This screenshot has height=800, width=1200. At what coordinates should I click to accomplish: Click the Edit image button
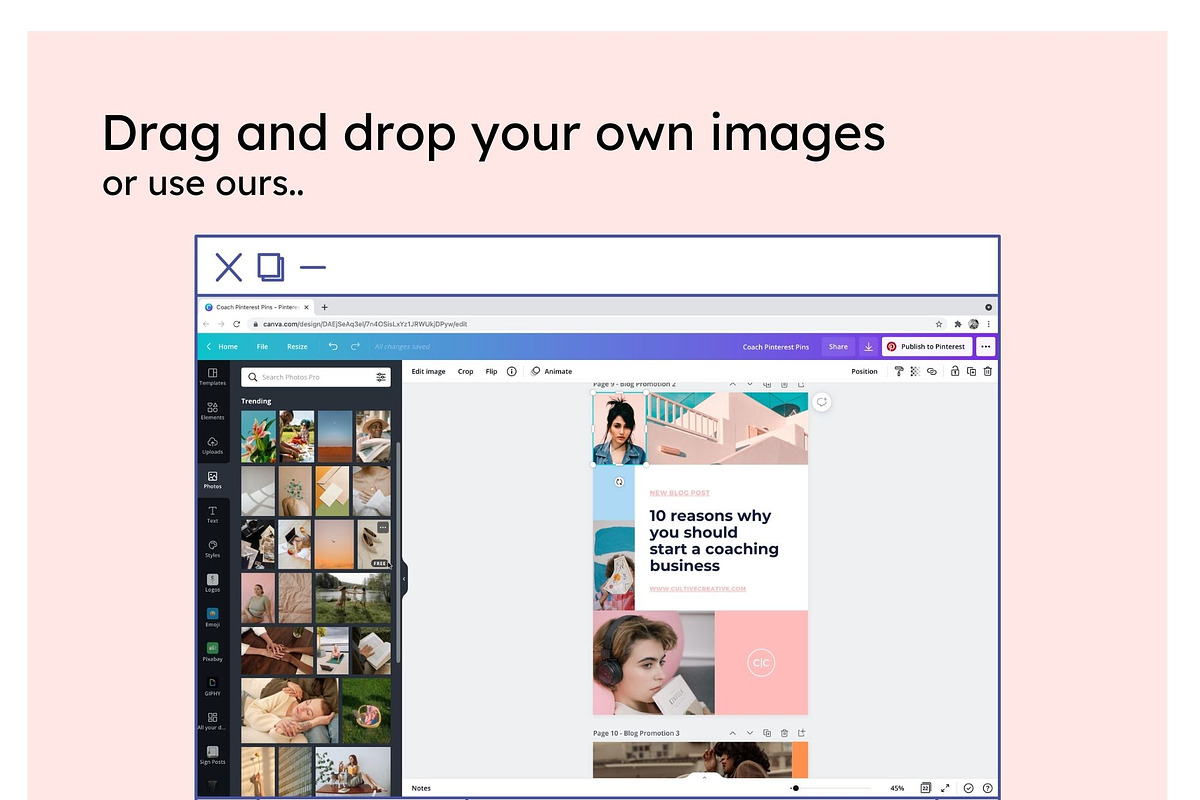[x=429, y=371]
